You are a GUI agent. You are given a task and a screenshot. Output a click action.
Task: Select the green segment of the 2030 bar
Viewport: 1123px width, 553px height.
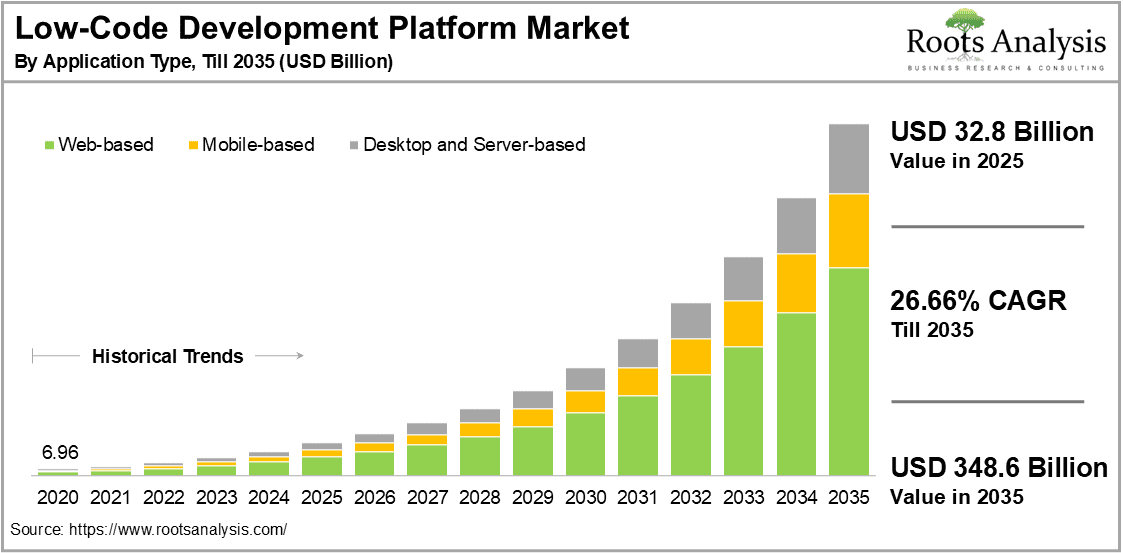[x=586, y=444]
